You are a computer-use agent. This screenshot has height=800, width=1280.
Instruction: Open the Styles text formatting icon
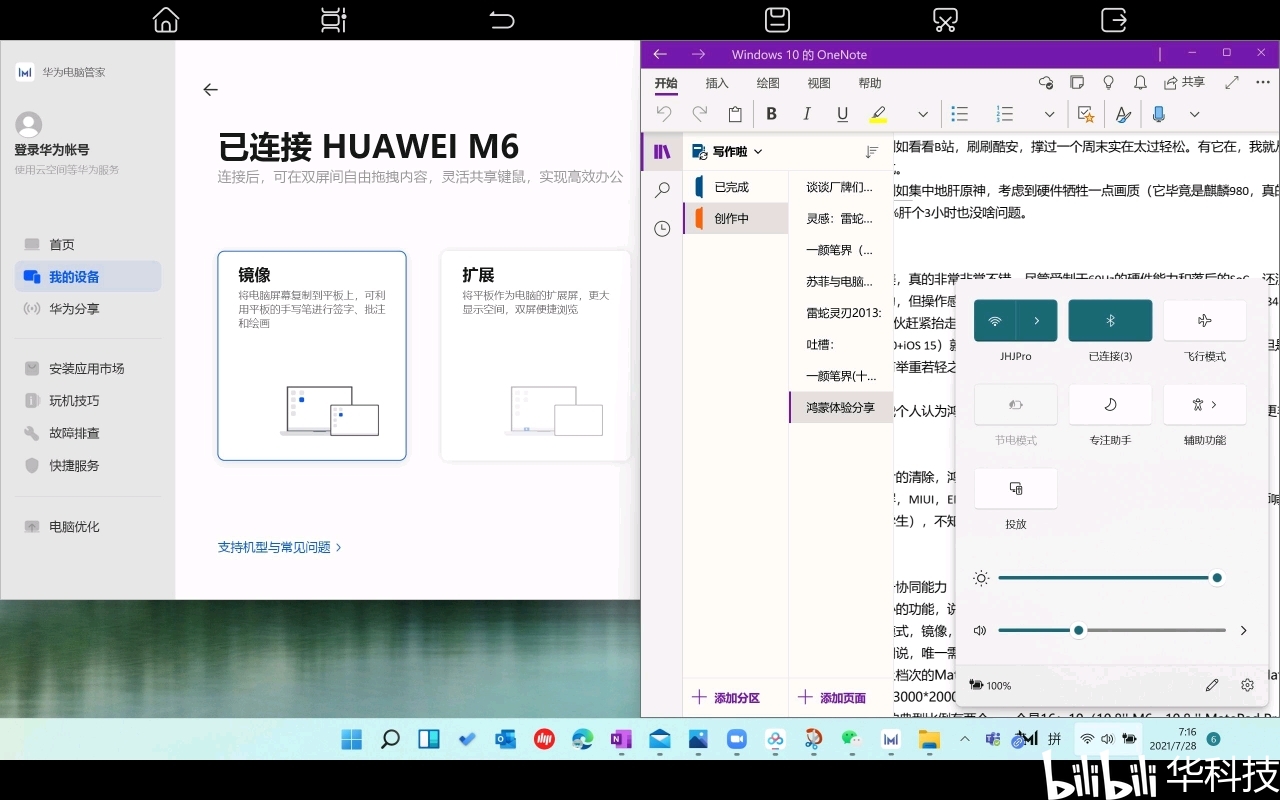1123,114
